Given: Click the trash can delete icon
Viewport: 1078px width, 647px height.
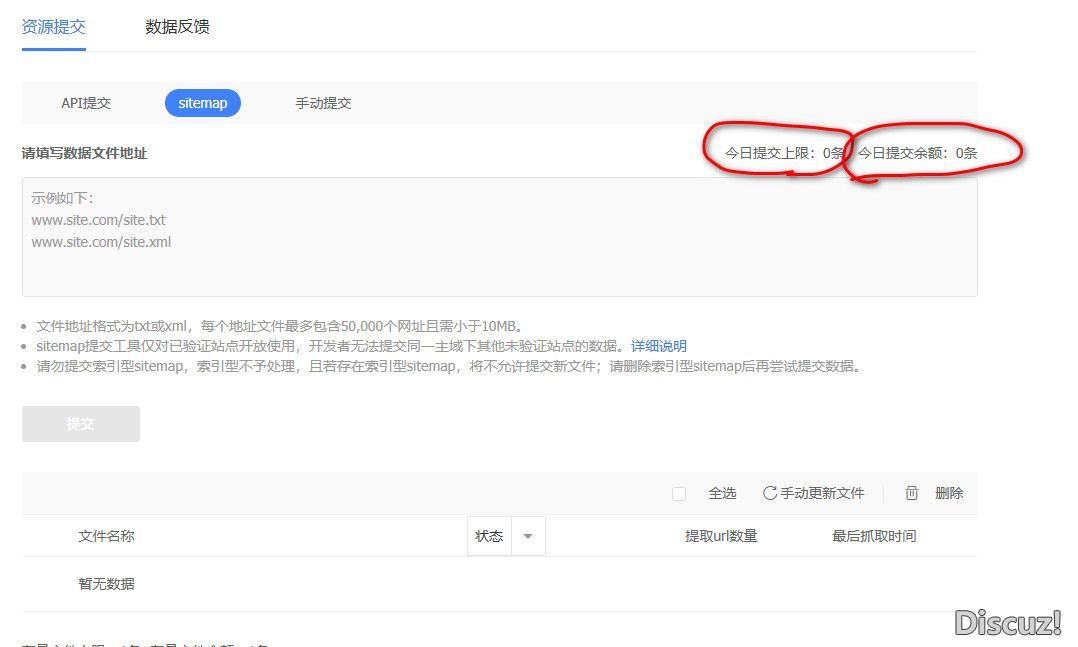Looking at the screenshot, I should (x=912, y=493).
